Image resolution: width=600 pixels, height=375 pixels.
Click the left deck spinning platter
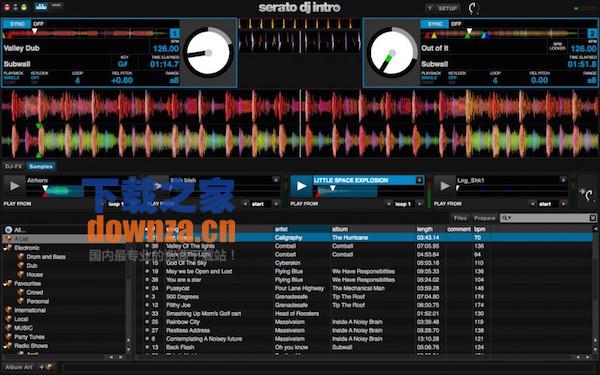coord(208,52)
